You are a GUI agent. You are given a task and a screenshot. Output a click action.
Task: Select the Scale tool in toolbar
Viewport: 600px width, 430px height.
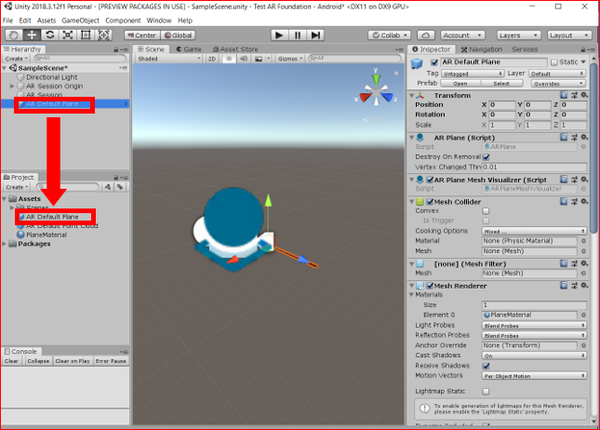pos(68,35)
